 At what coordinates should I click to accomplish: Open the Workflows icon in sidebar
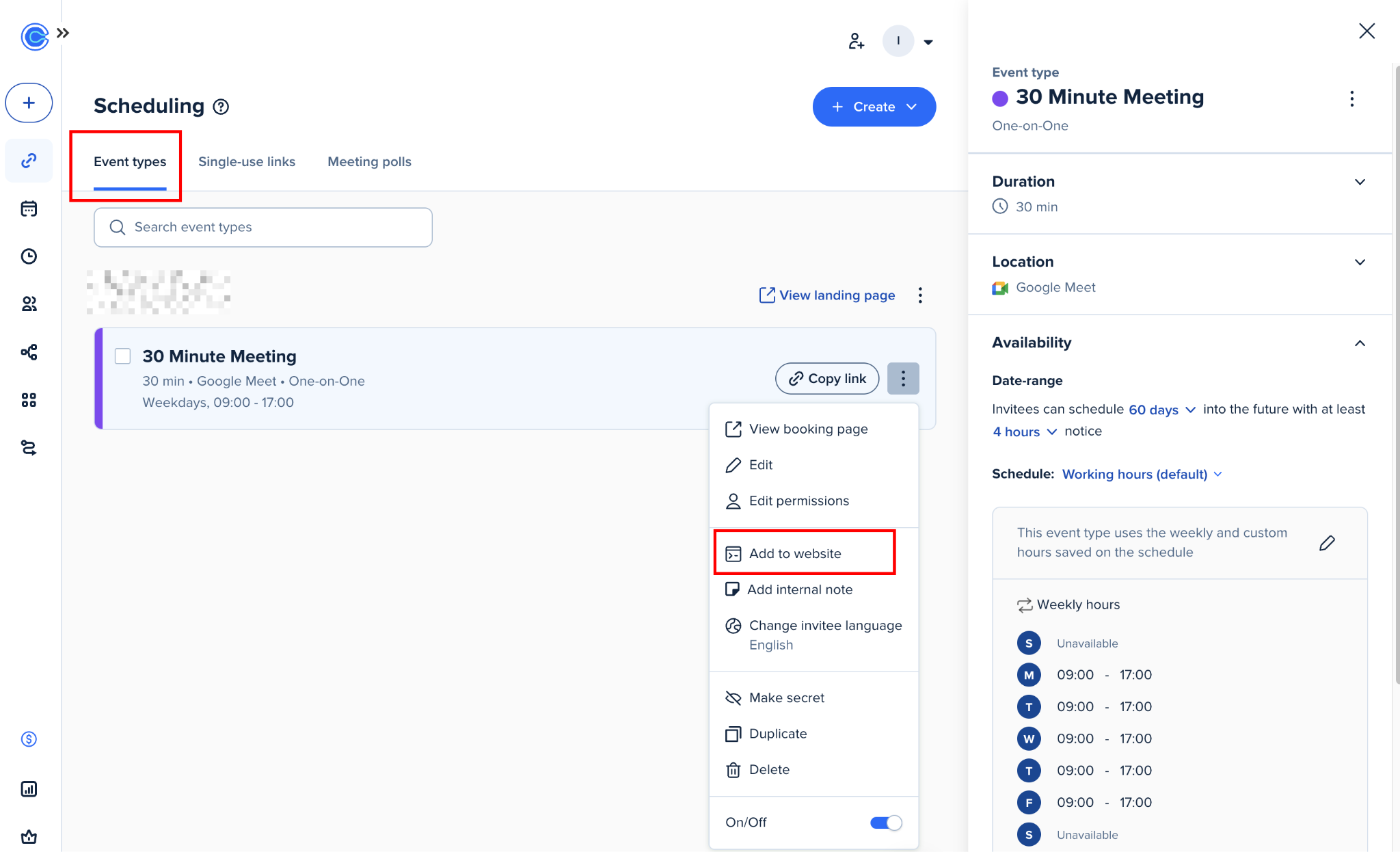coord(29,352)
